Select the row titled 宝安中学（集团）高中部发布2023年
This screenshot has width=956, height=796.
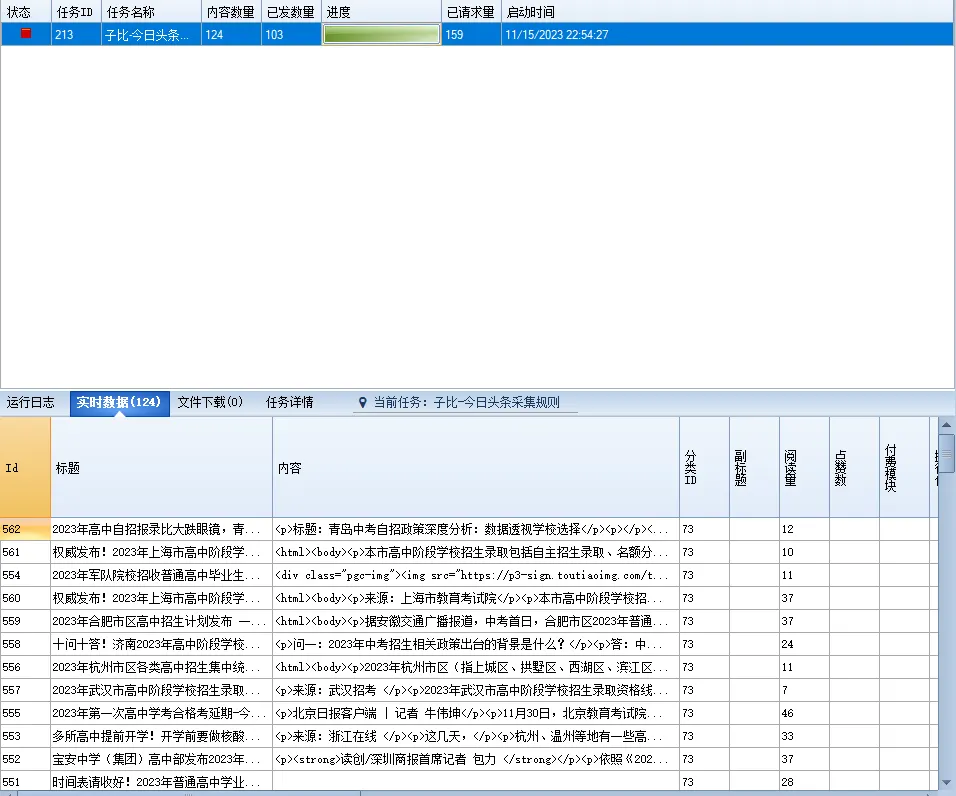468,759
